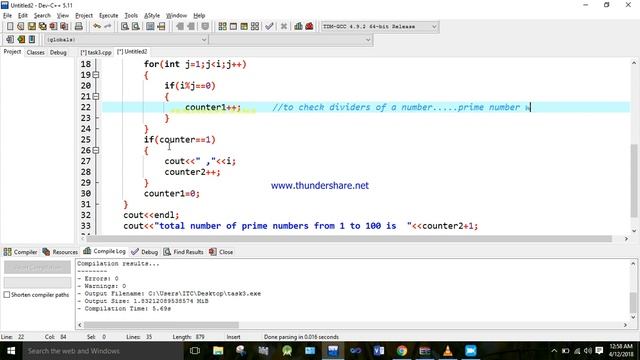Click the Save file toolbar icon
Screen dimensions: 640x360
point(31,27)
